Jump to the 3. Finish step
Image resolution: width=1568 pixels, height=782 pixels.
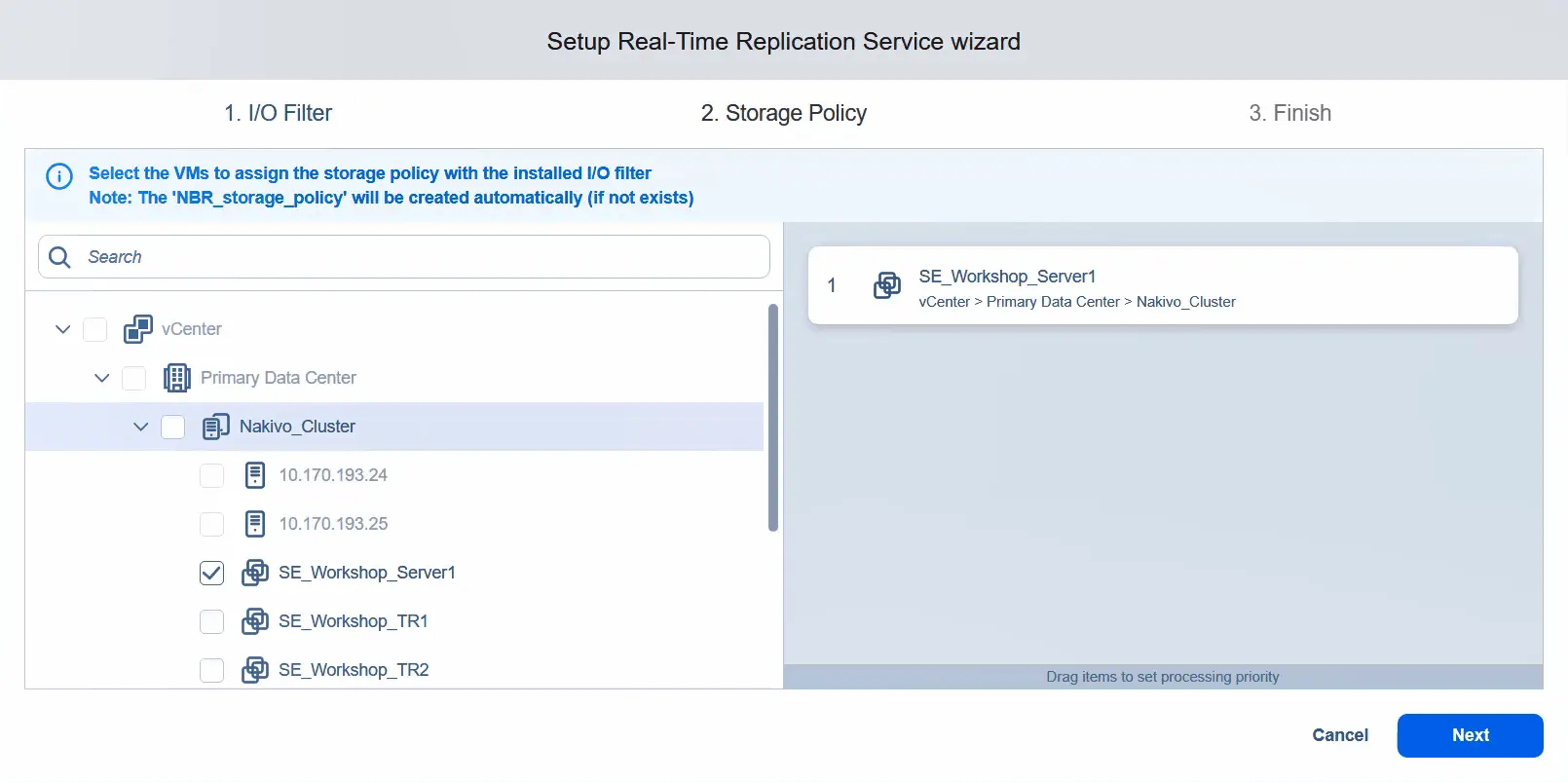pos(1289,113)
